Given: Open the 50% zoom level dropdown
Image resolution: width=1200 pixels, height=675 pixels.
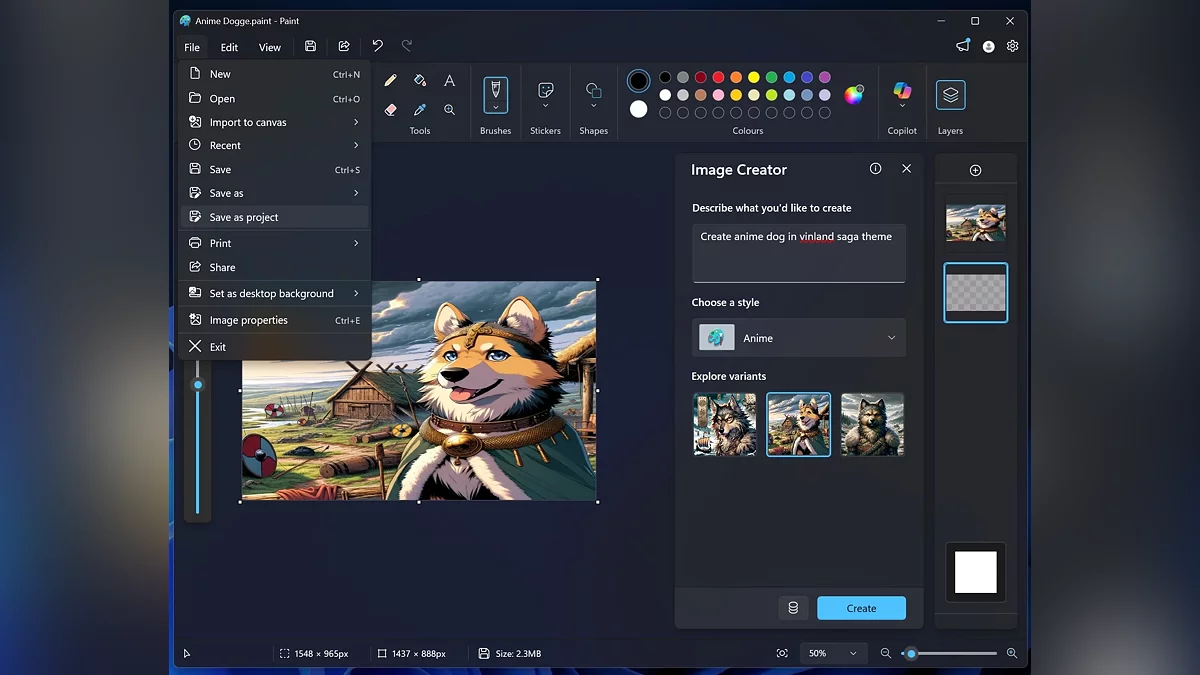Looking at the screenshot, I should [832, 653].
